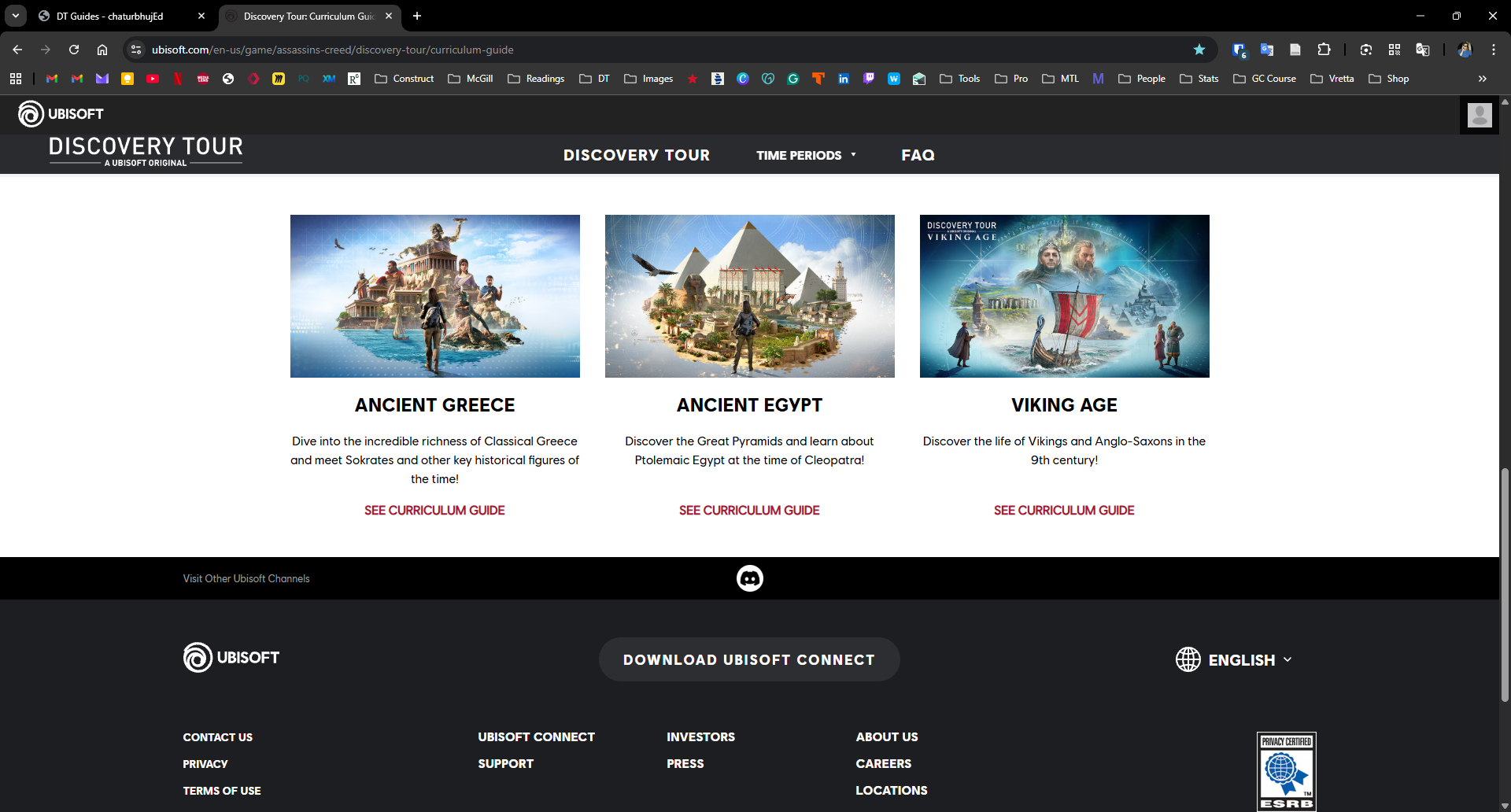Screen dimensions: 1511x812
Task: Click the QR code generator icon
Action: (1395, 50)
